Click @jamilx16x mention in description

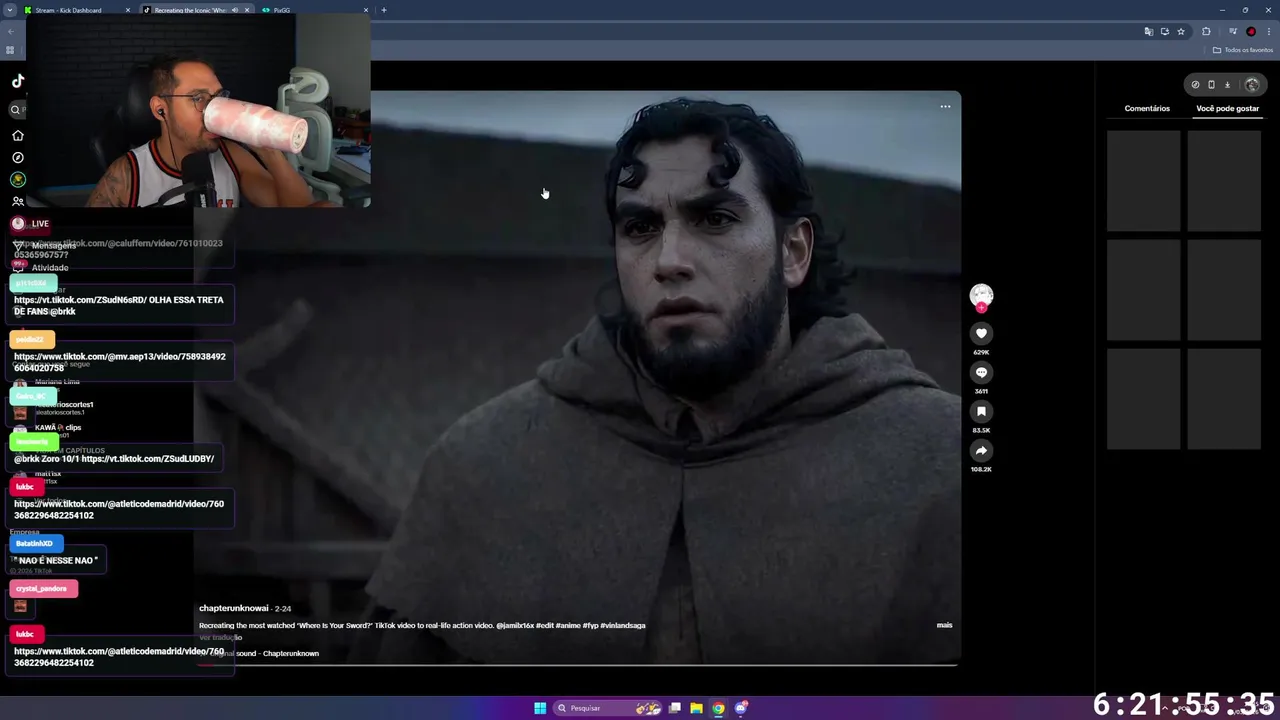click(515, 625)
